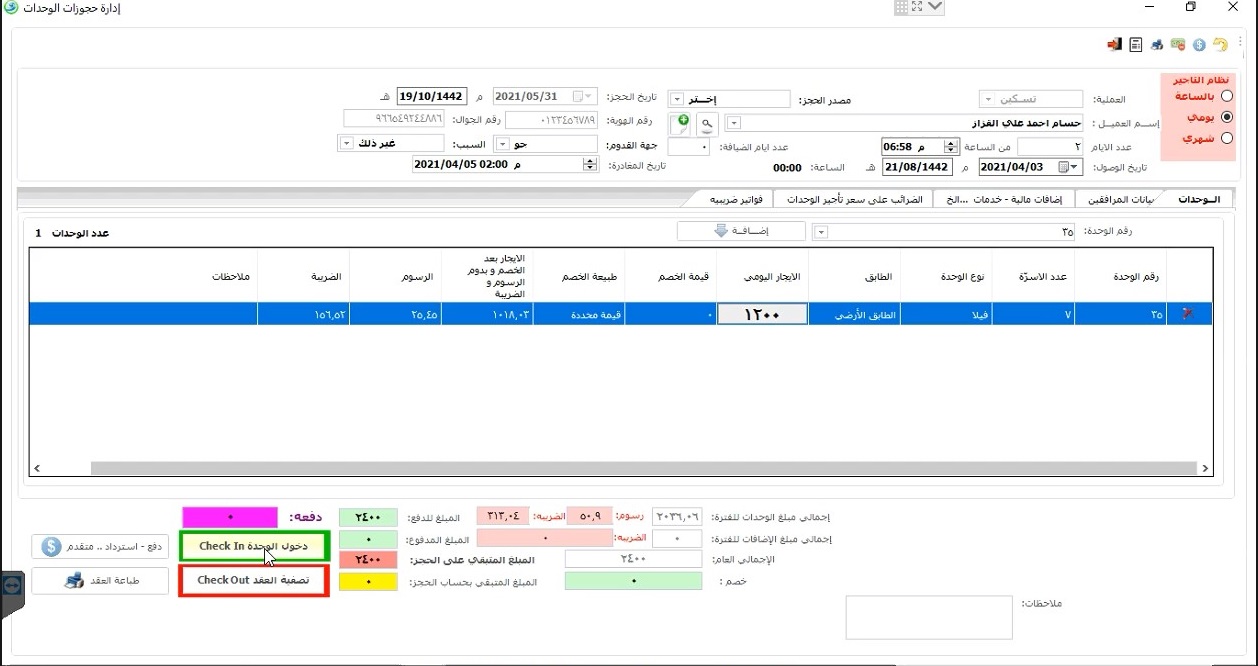Open the calculator icon in toolbar
The height and width of the screenshot is (666, 1258).
pyautogui.click(x=1136, y=45)
